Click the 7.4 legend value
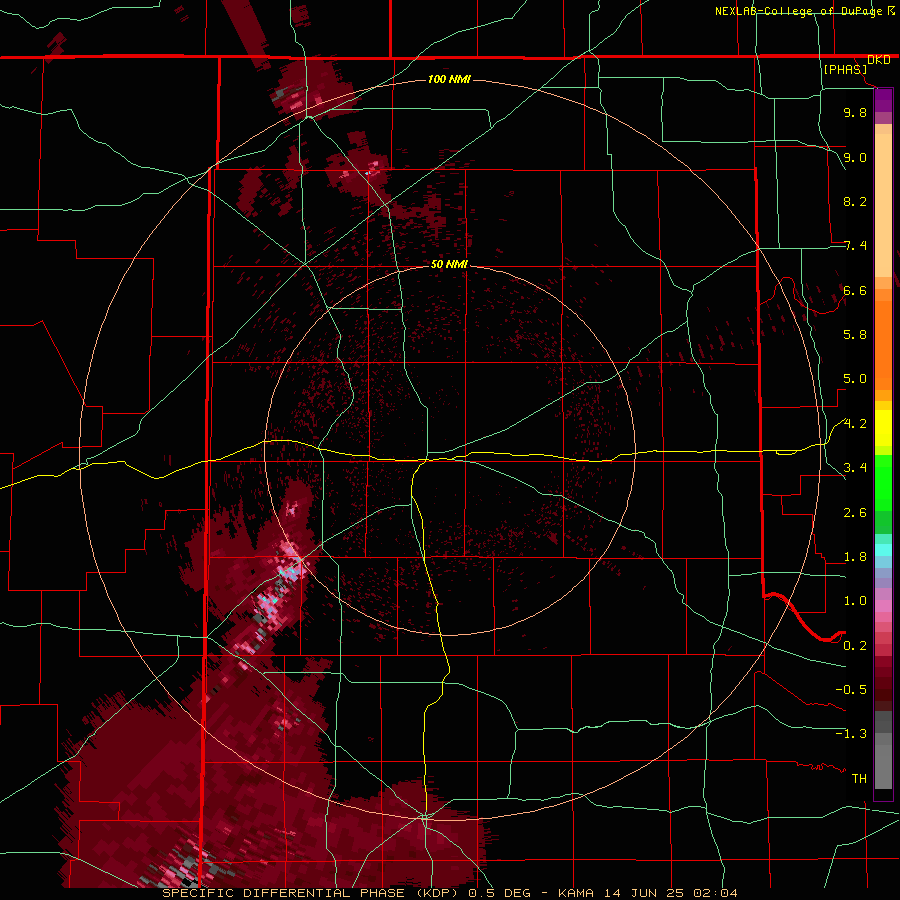 855,246
